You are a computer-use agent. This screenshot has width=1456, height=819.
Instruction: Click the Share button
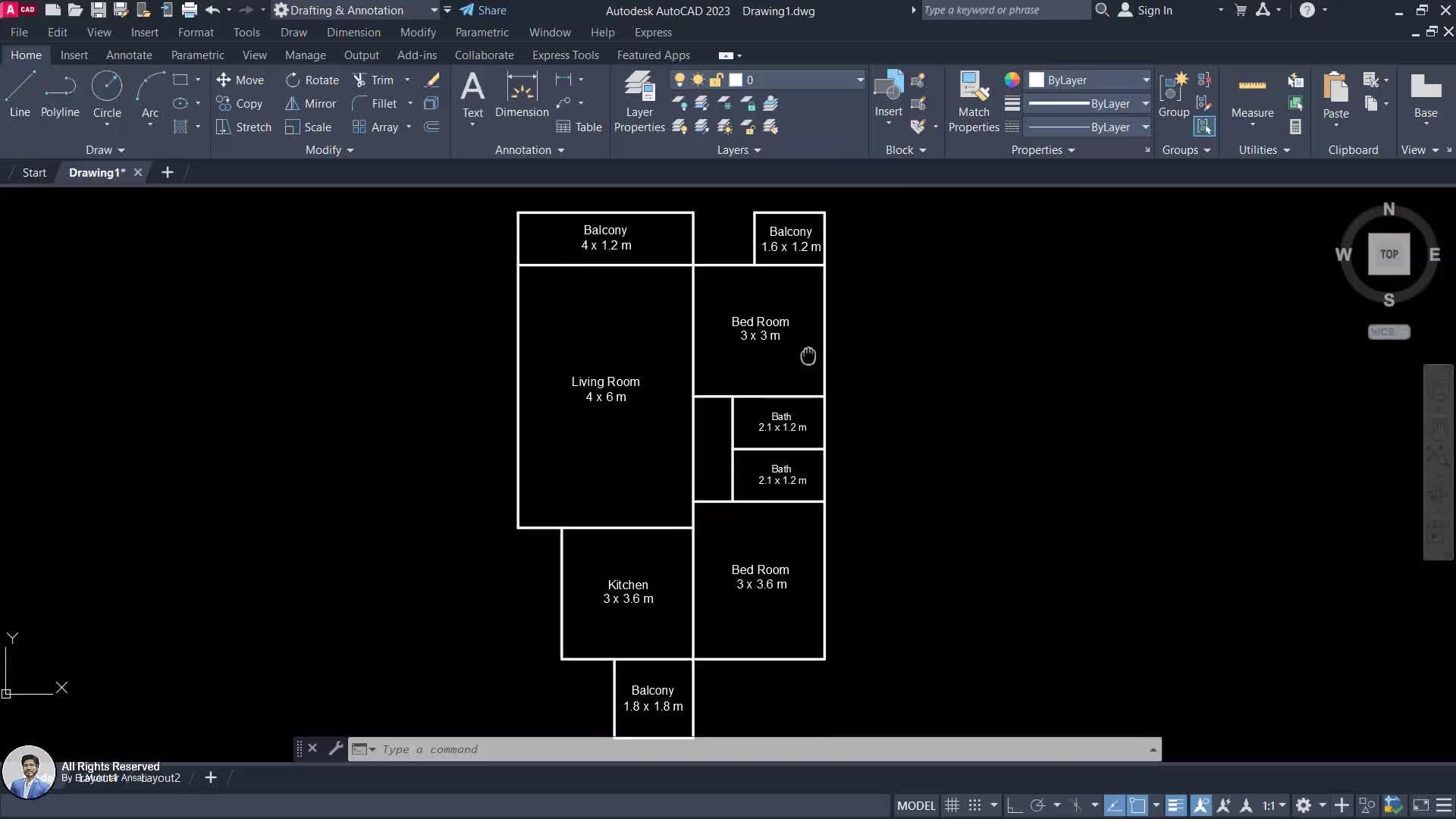pyautogui.click(x=483, y=11)
